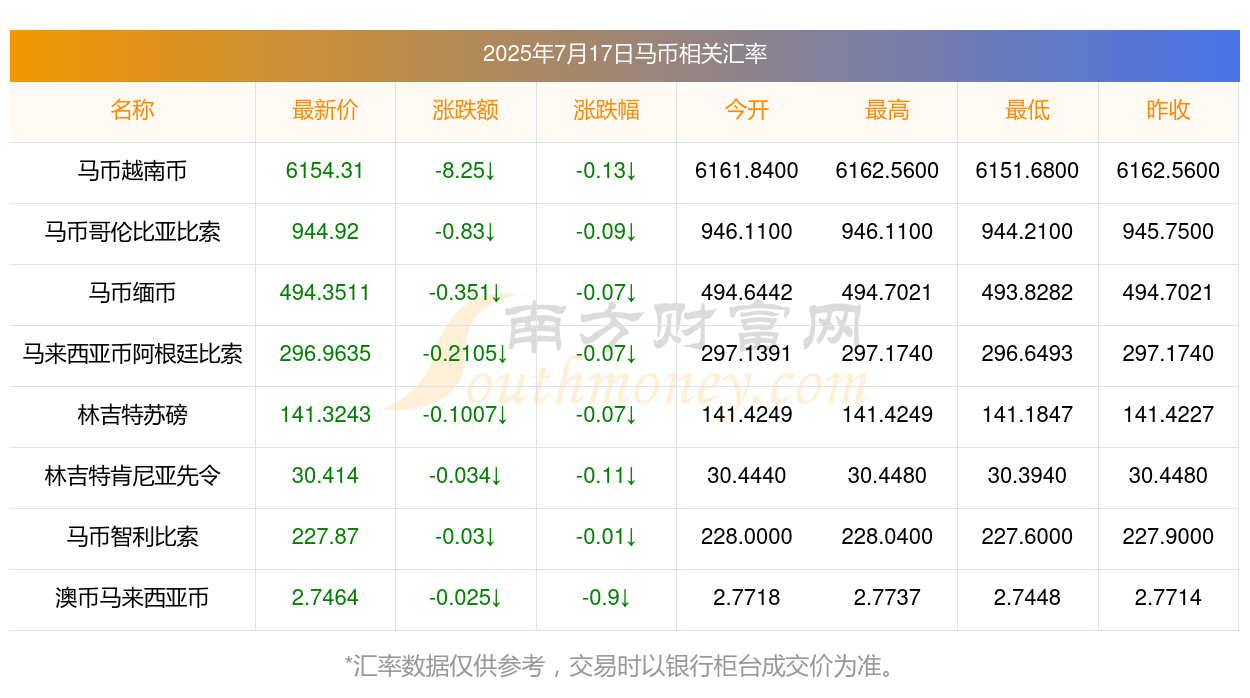Image resolution: width=1250 pixels, height=698 pixels.
Task: Select the 今开 column header
Action: click(747, 110)
